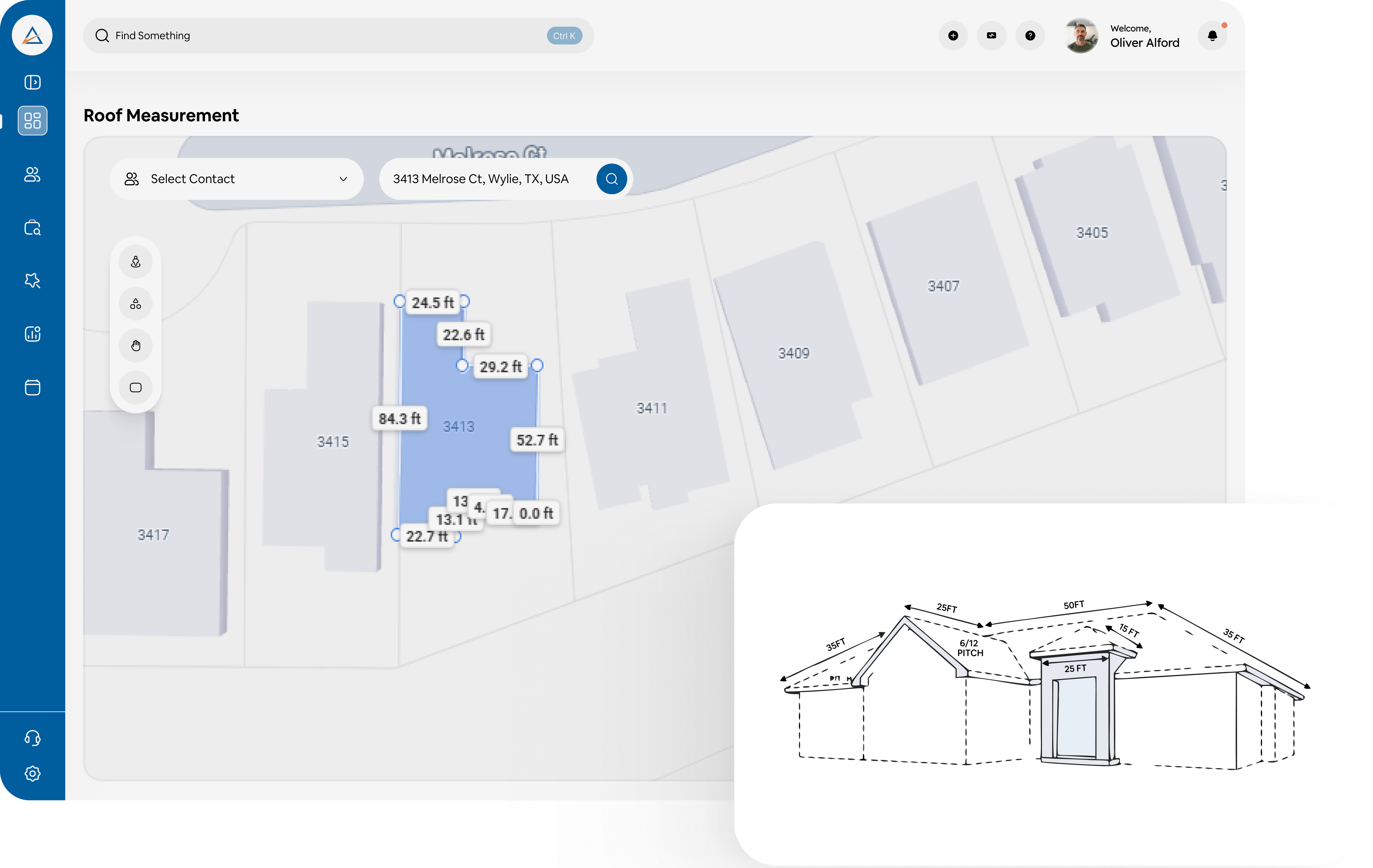Click Oliver Alford's profile avatar
This screenshot has width=1373, height=868.
click(x=1080, y=36)
